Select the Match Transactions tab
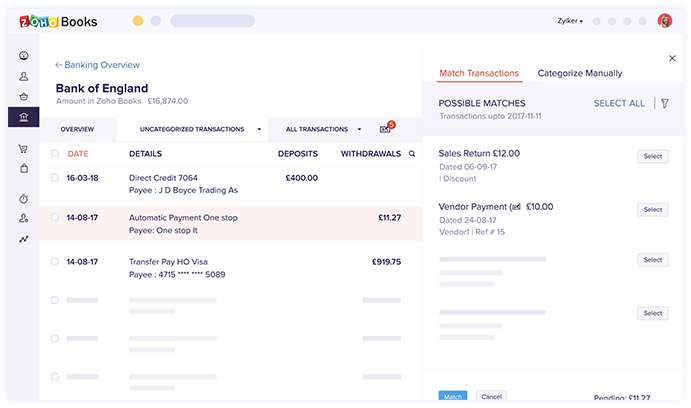 pos(479,73)
